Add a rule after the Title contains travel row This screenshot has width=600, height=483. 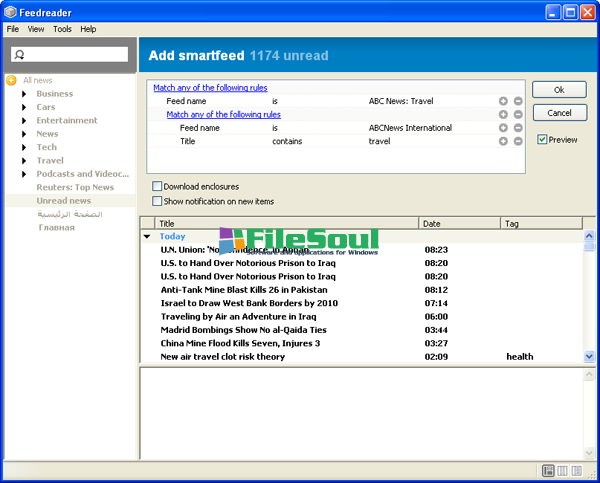[x=503, y=142]
